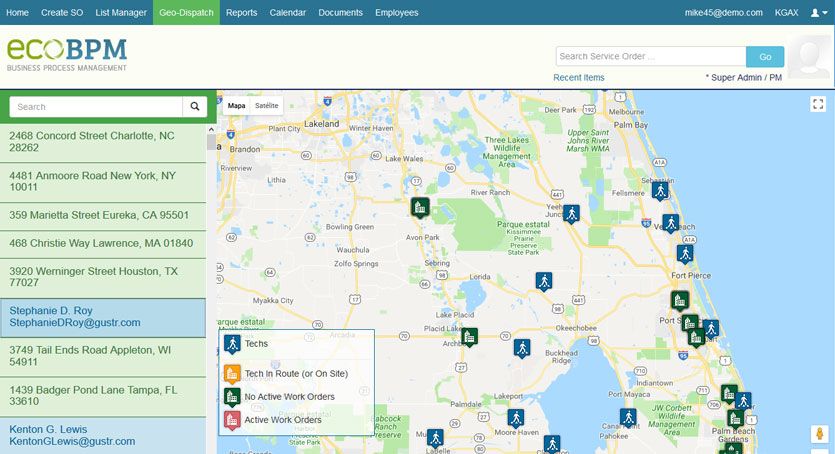Click tech marker near Sebastian
Viewport: 835px width, 454px height.
point(660,191)
